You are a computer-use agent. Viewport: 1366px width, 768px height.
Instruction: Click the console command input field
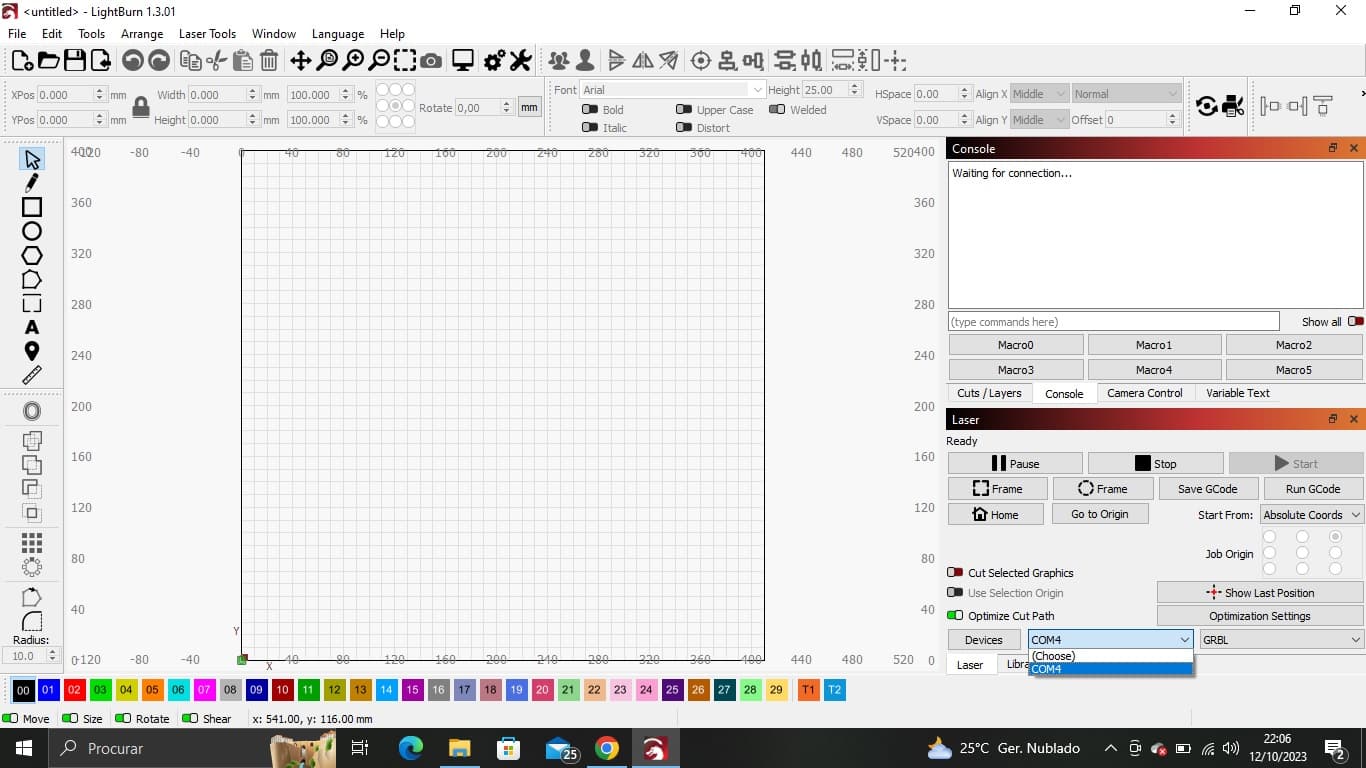1113,322
